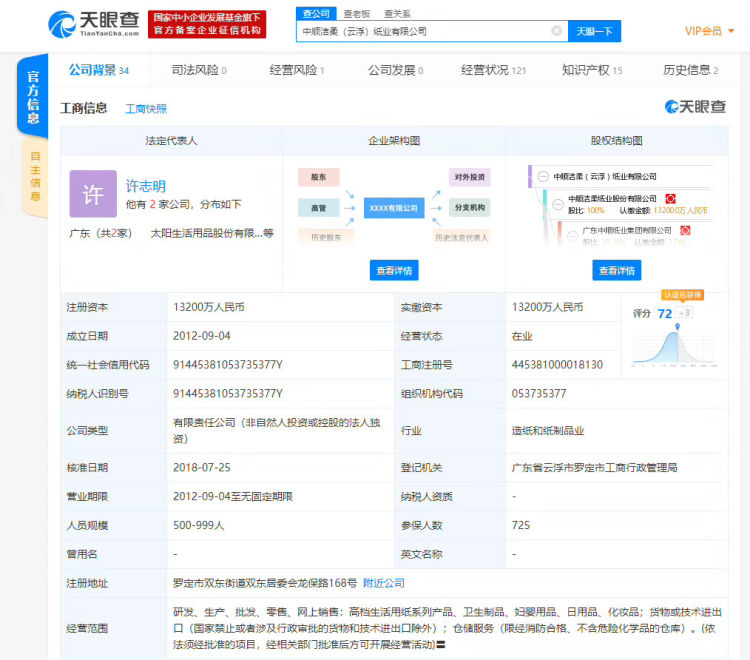This screenshot has height=660, width=750.
Task: Click the registration authority 广东省云浮市罗定市工商行政管理局
Action: pos(595,467)
